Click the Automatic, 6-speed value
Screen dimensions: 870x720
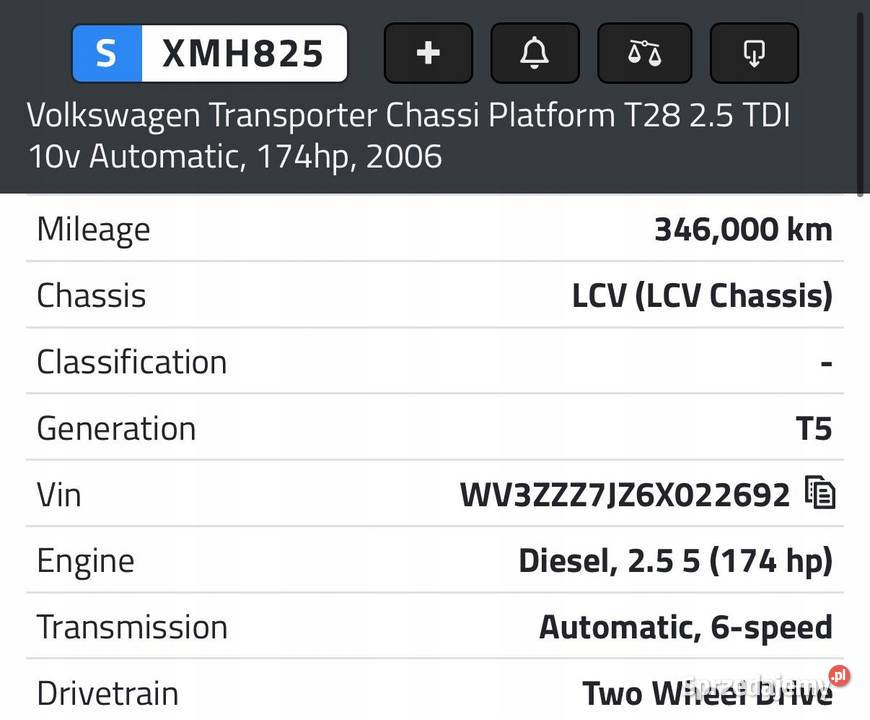686,627
